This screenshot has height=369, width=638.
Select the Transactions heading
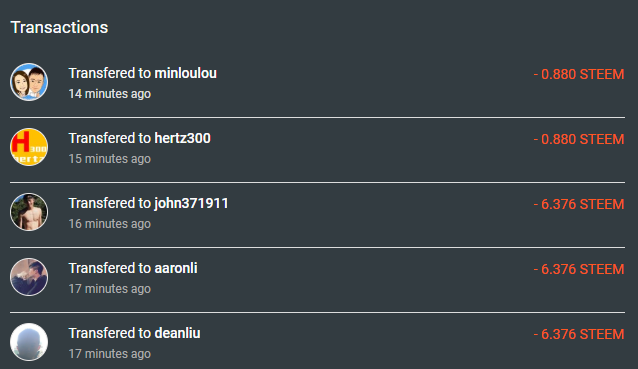(x=59, y=27)
